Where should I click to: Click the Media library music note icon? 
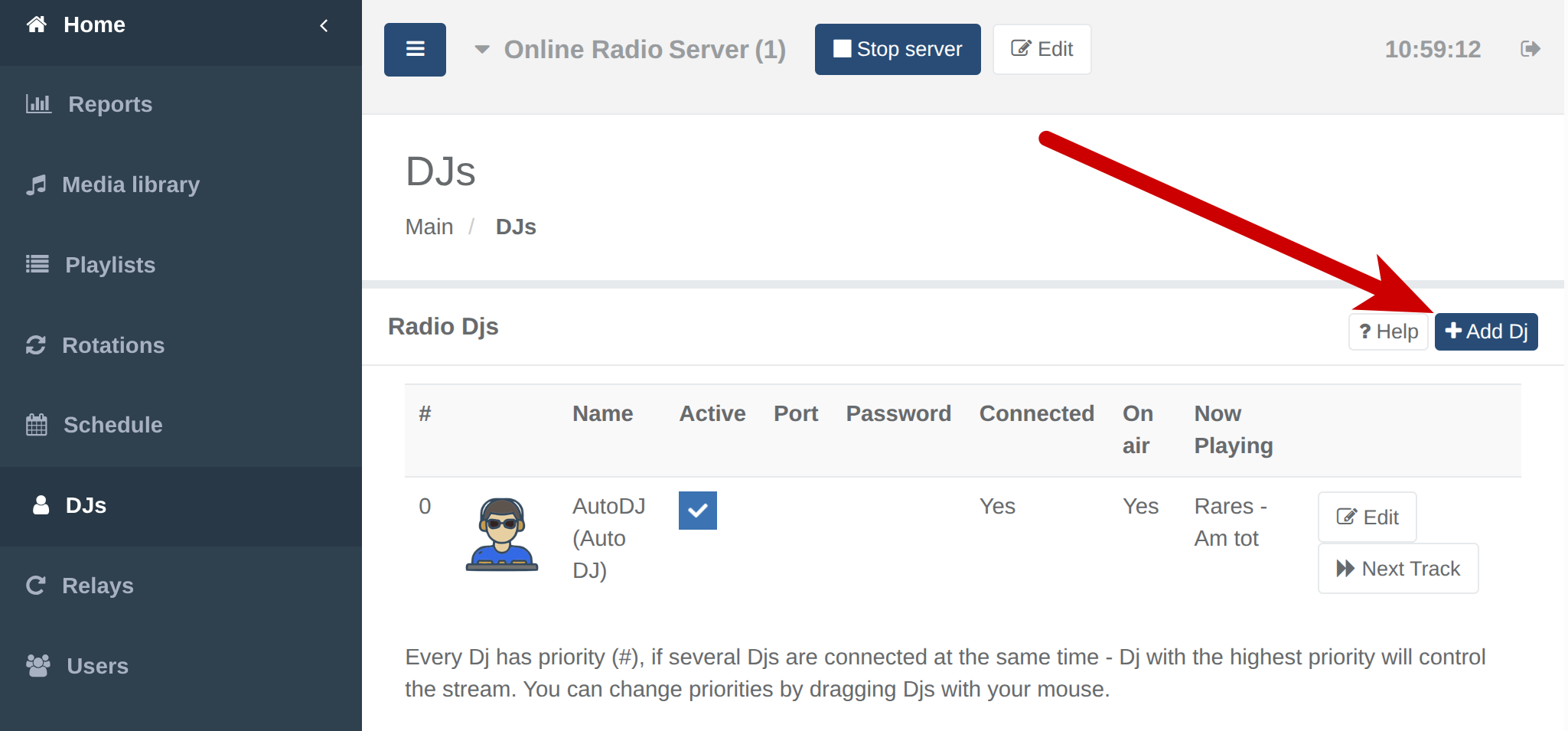coord(36,184)
